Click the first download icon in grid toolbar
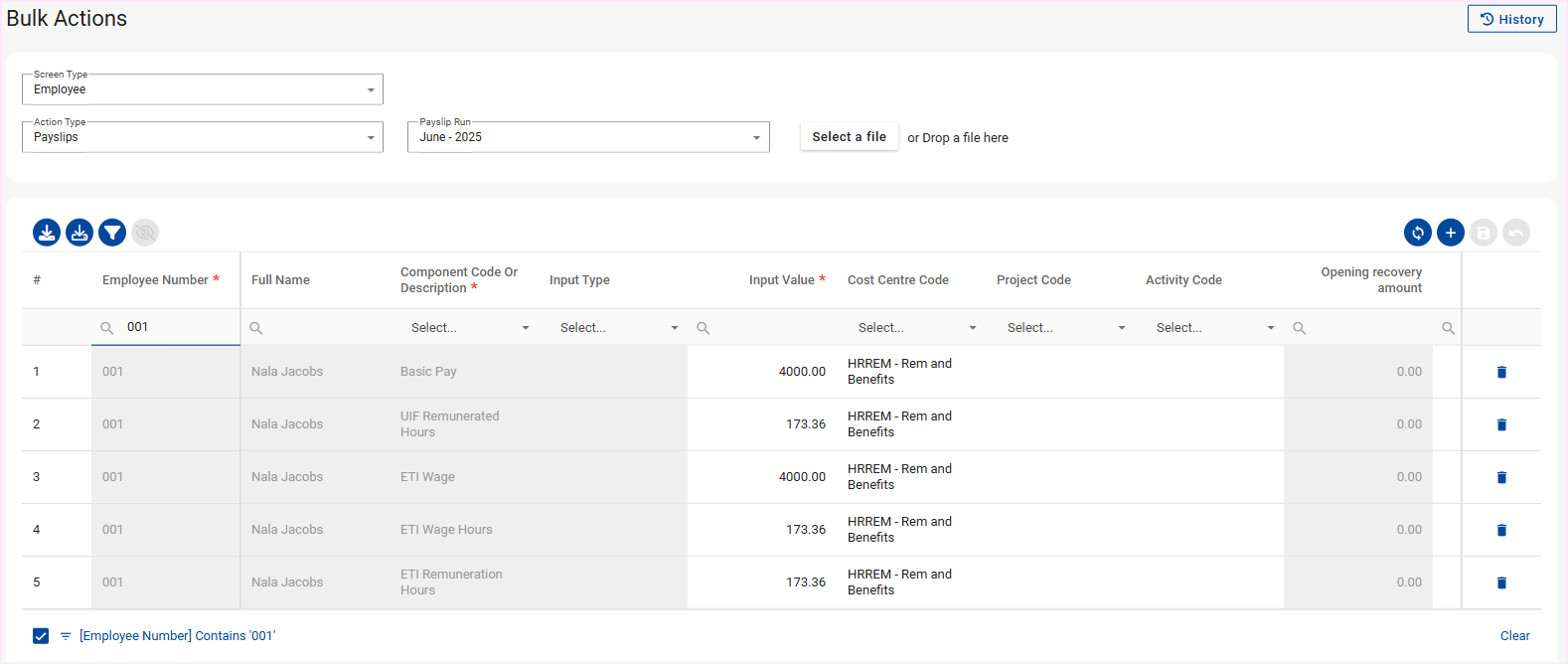Viewport: 1568px width, 664px height. click(47, 233)
